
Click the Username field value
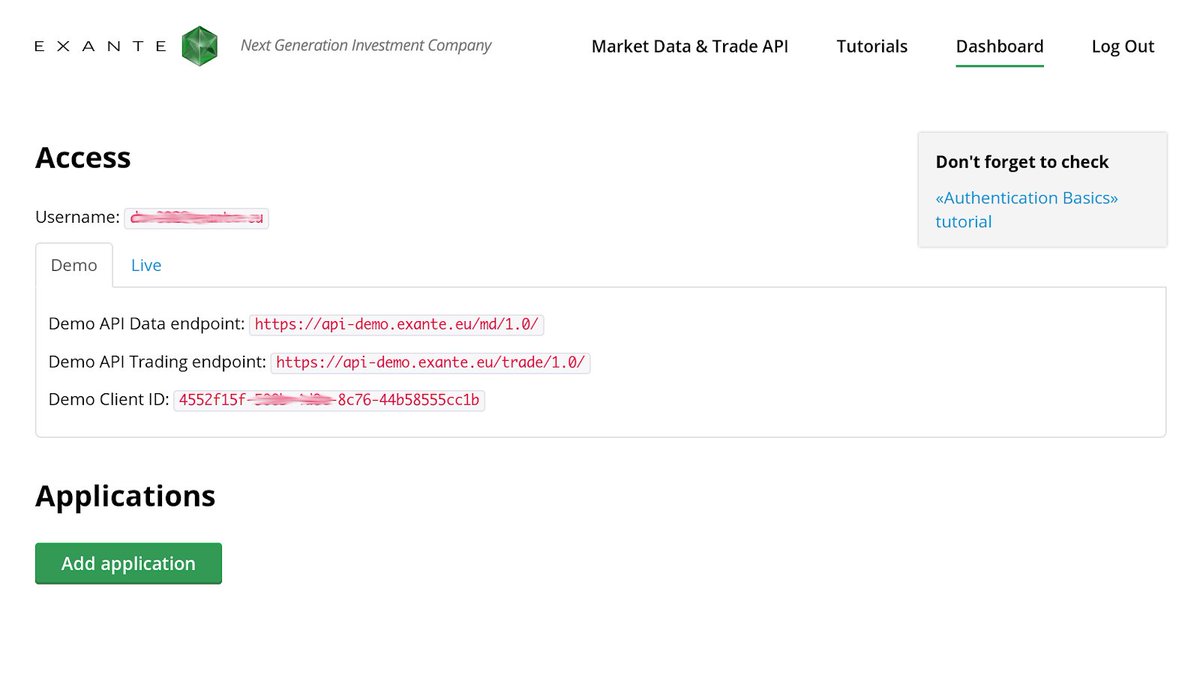tap(196, 217)
